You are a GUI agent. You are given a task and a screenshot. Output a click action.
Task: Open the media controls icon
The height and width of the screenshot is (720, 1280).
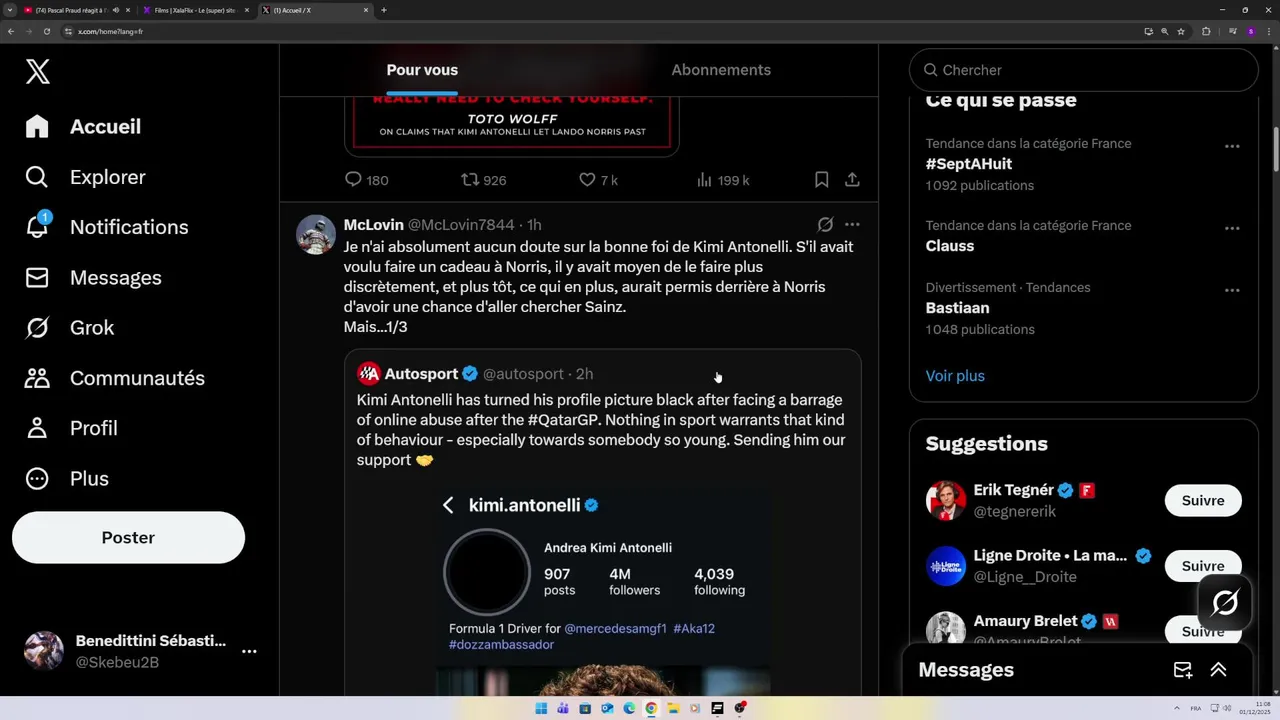[1233, 31]
